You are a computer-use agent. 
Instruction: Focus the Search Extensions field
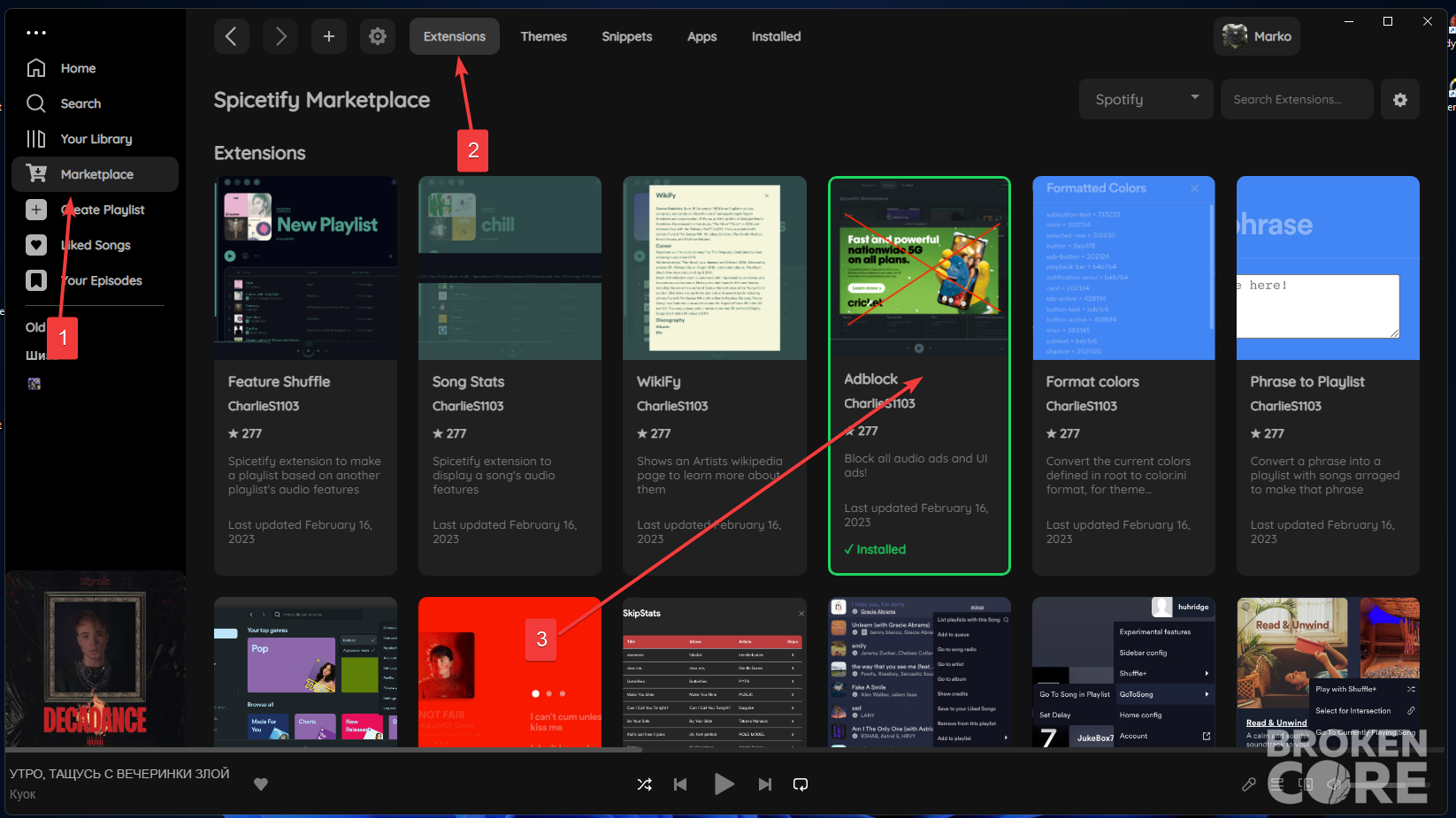[1297, 99]
